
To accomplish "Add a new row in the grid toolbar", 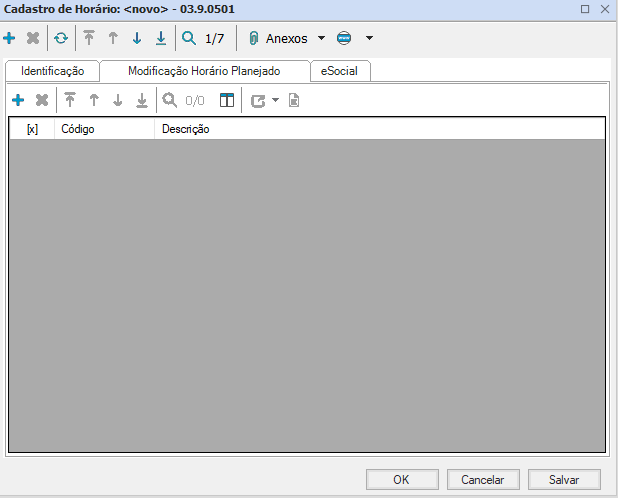I will [x=18, y=100].
